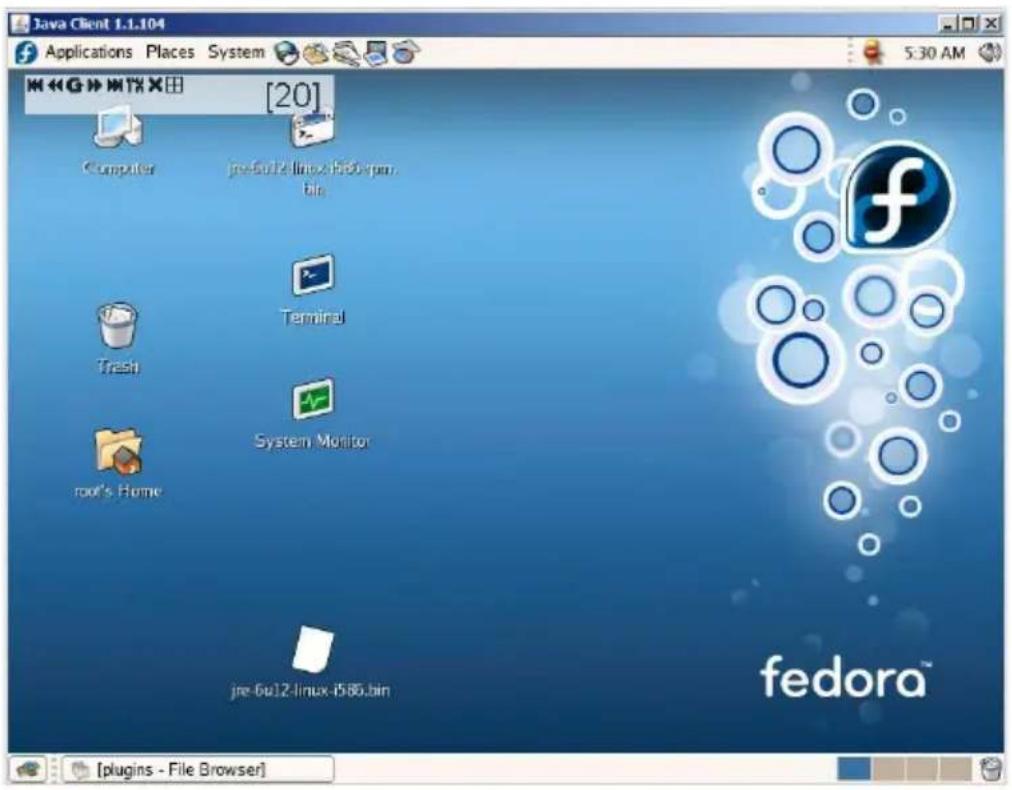Open the Fedora main menu logo icon
This screenshot has height=790, width=1012.
tap(26, 52)
